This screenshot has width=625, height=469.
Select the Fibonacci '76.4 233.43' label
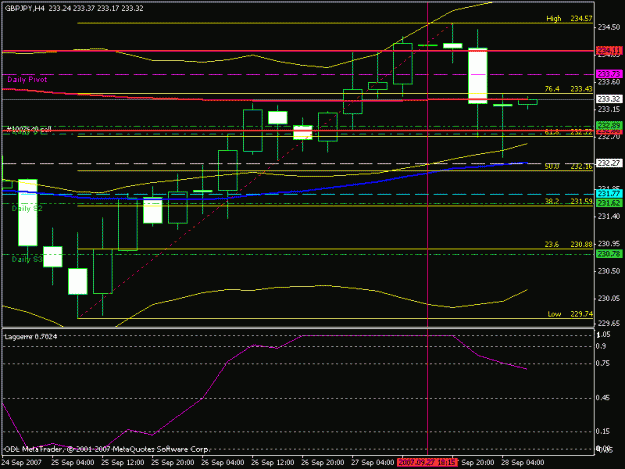tap(568, 89)
